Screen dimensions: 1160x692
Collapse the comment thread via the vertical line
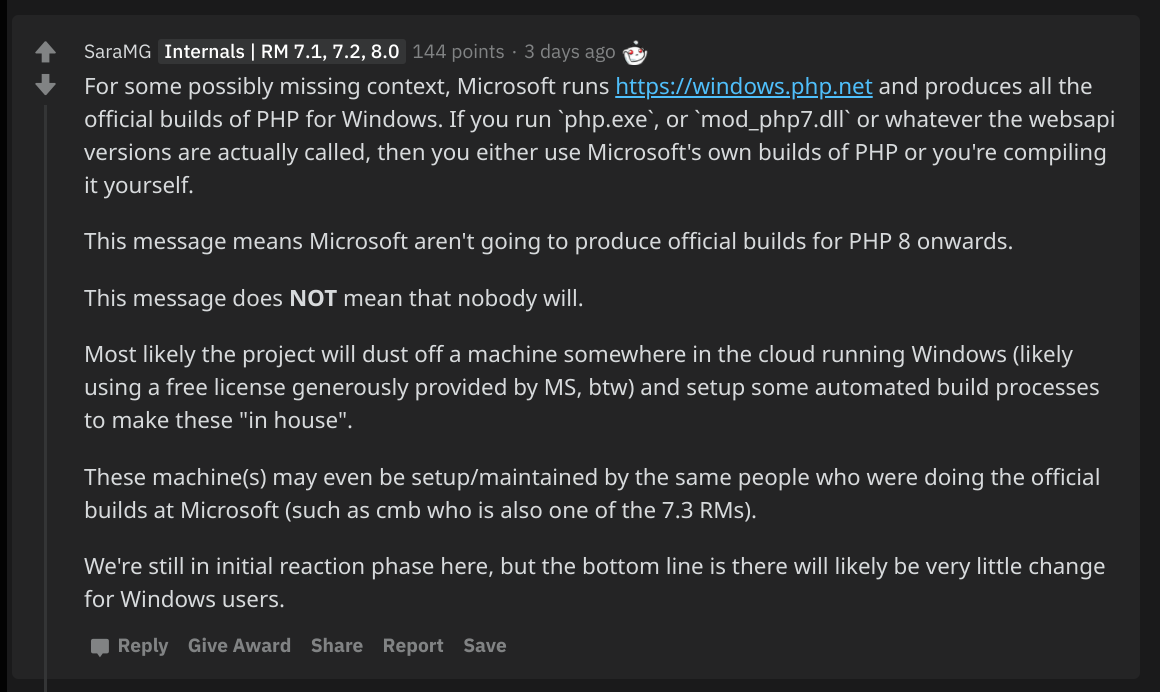point(45,400)
